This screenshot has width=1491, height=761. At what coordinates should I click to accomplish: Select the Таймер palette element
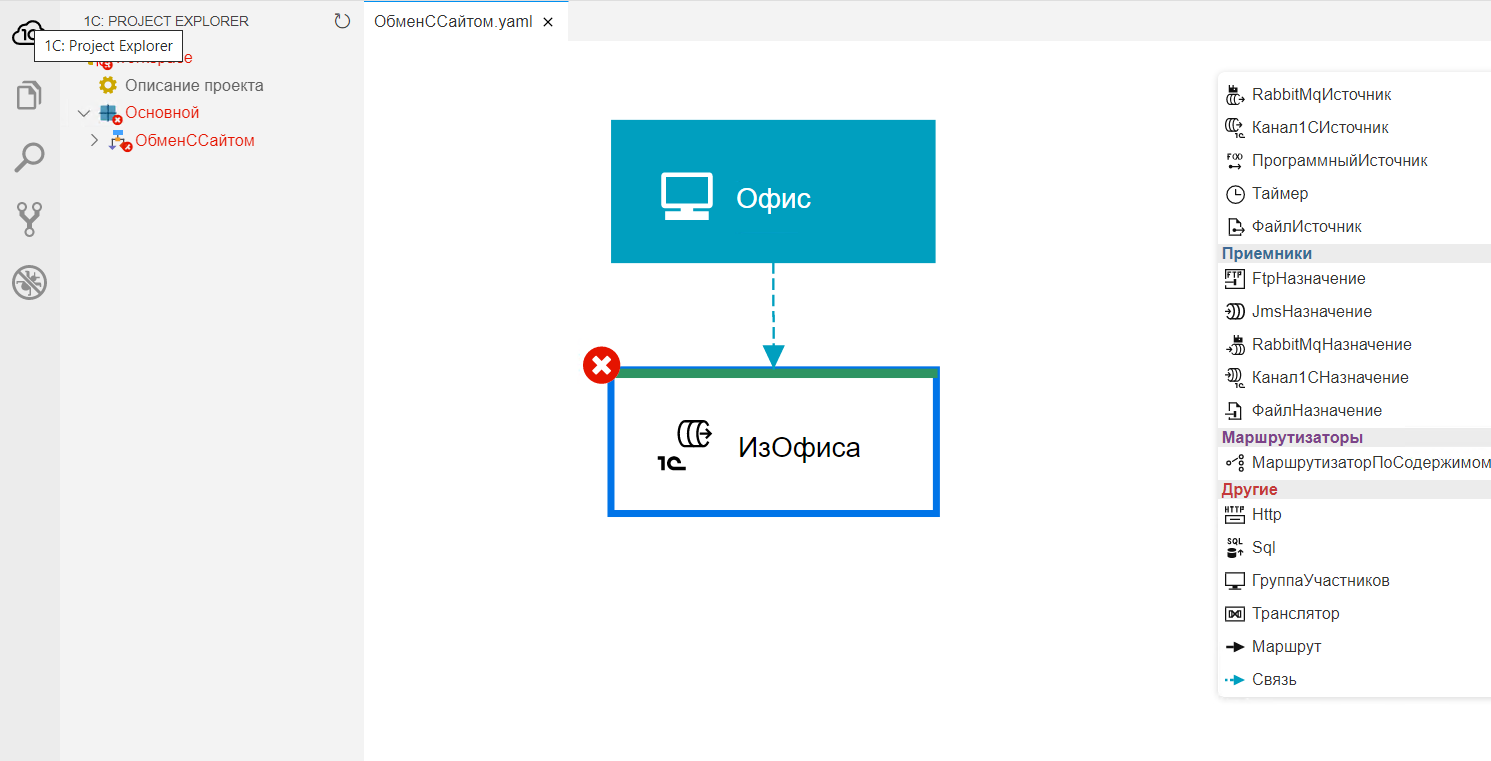(x=1266, y=194)
